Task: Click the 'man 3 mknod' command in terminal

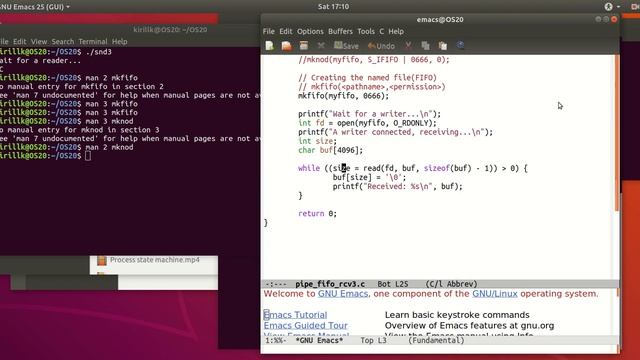Action: (x=109, y=121)
